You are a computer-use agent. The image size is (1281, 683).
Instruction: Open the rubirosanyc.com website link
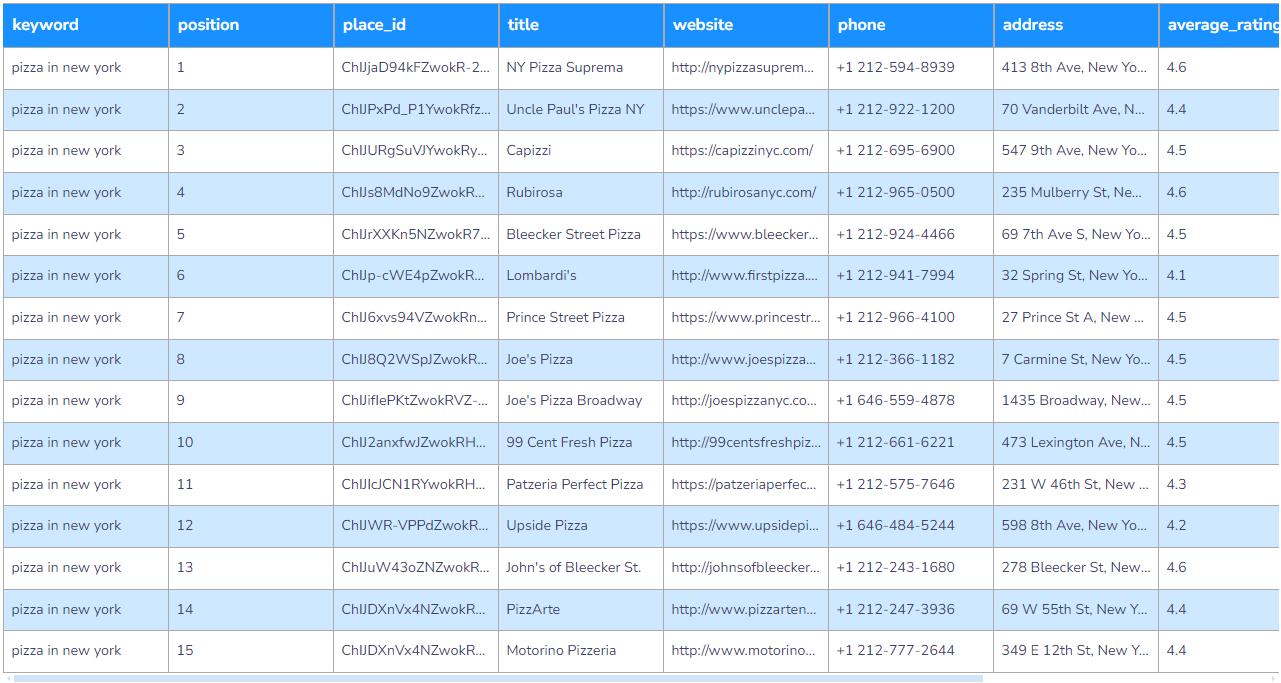[x=743, y=193]
